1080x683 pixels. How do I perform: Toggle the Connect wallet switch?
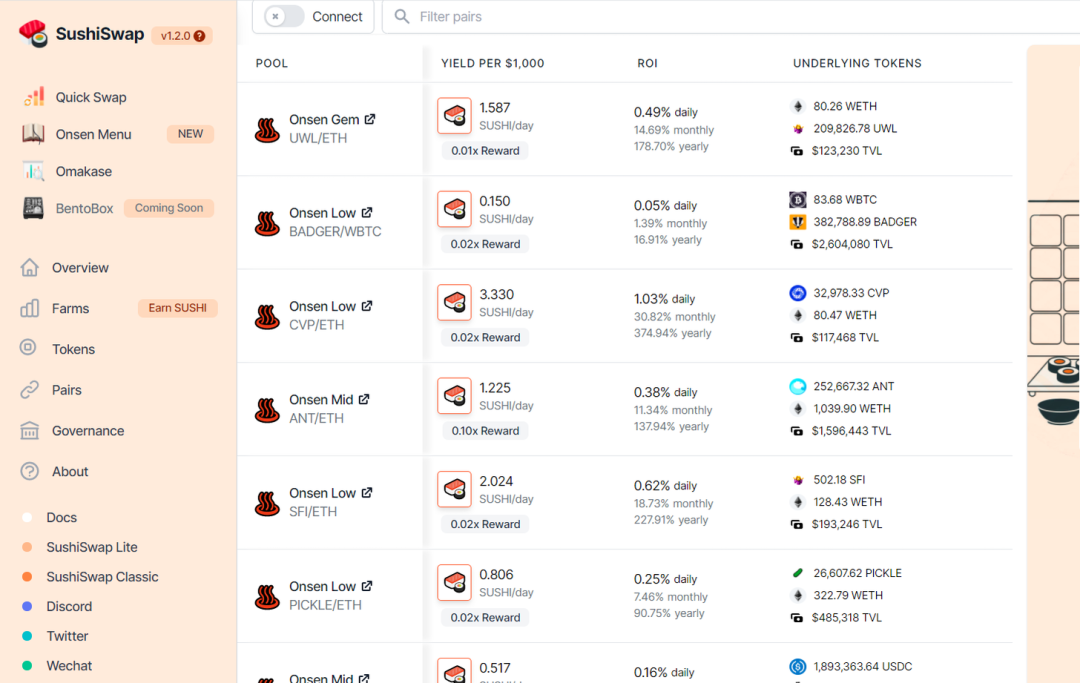point(284,16)
